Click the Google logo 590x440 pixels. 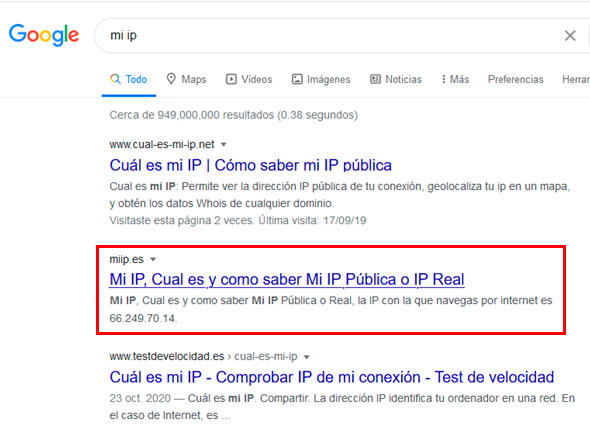tap(44, 35)
